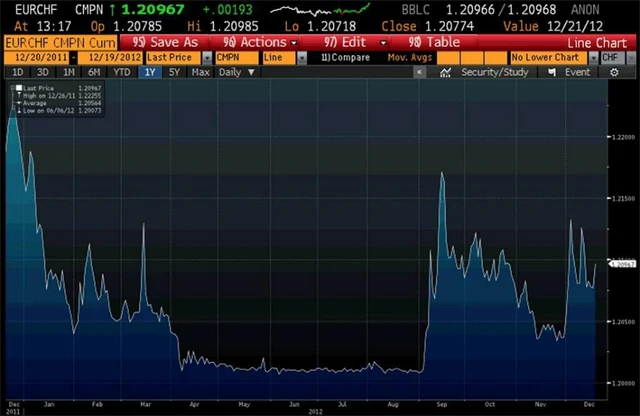
Task: Click the Sep x-axis month label
Action: tap(442, 404)
